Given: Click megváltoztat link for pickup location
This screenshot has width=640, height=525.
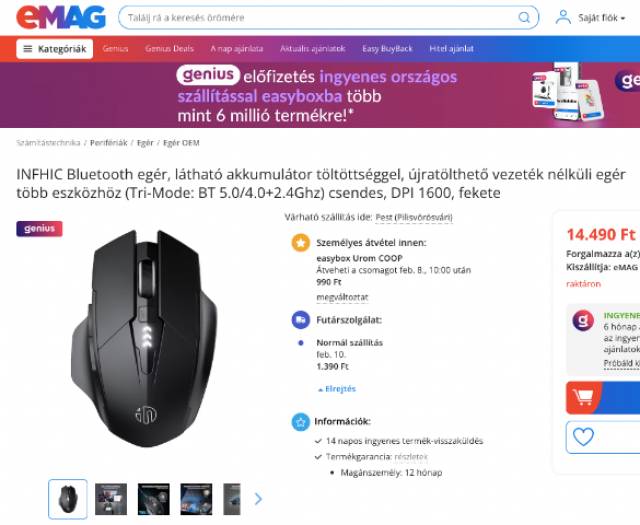Looking at the screenshot, I should 342,297.
